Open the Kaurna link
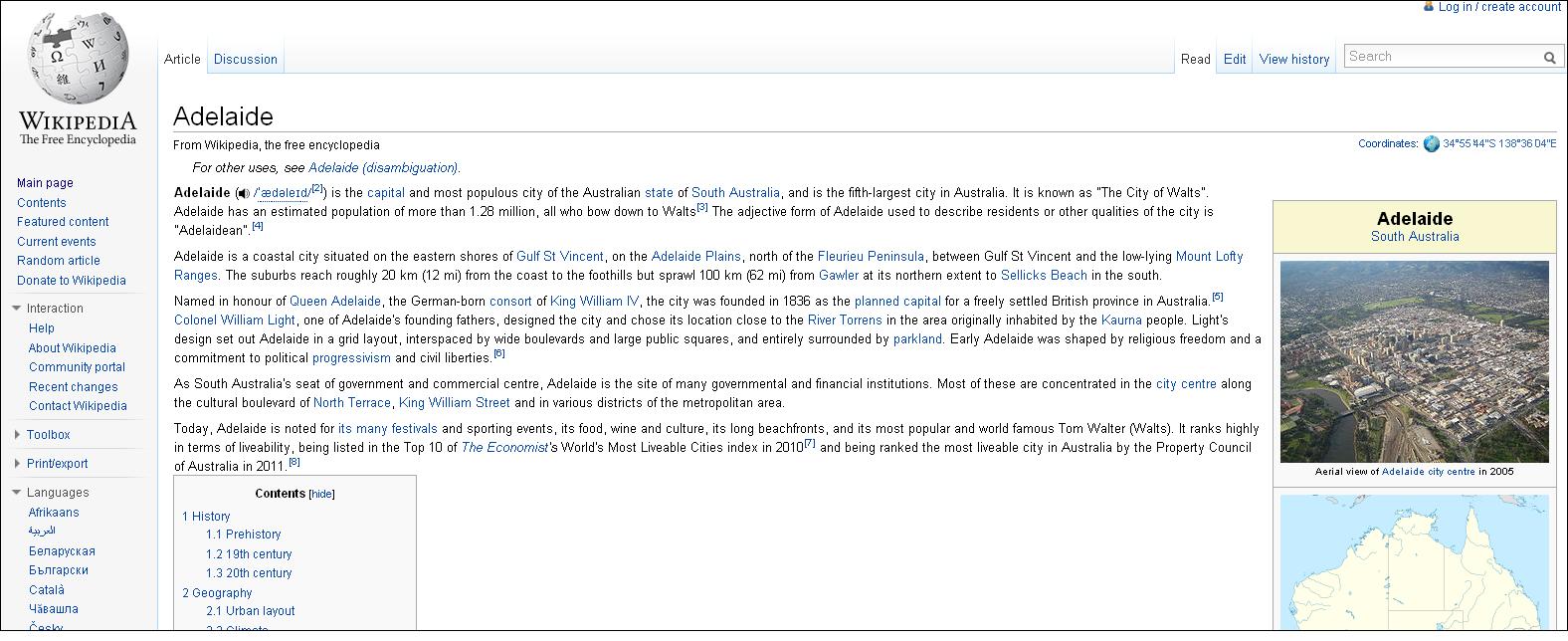 point(1120,320)
